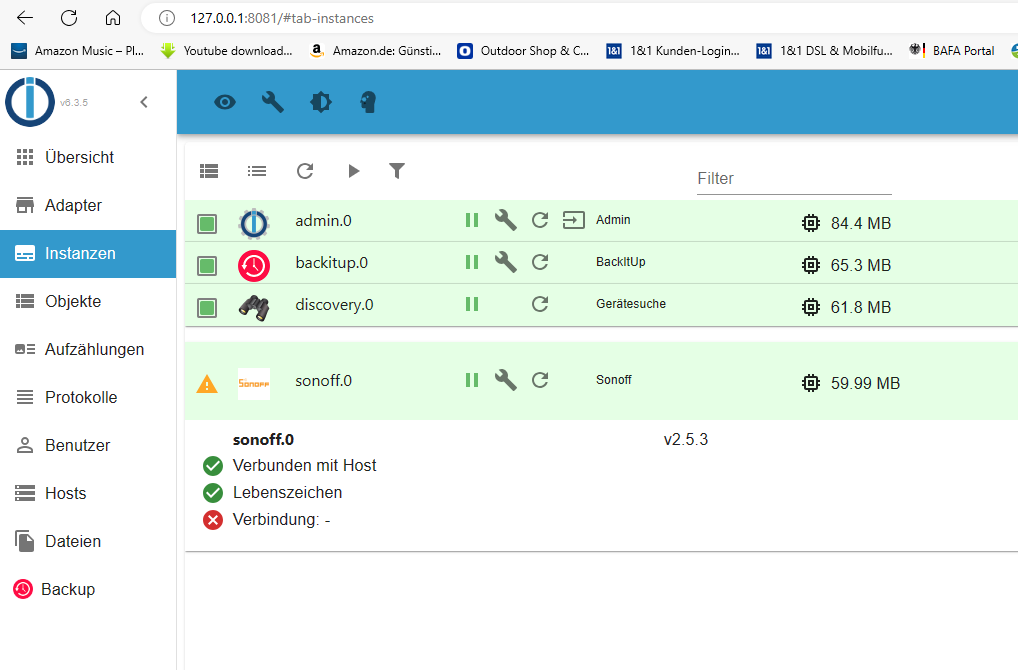Click sonoff.0 warning triangle icon

coord(207,384)
